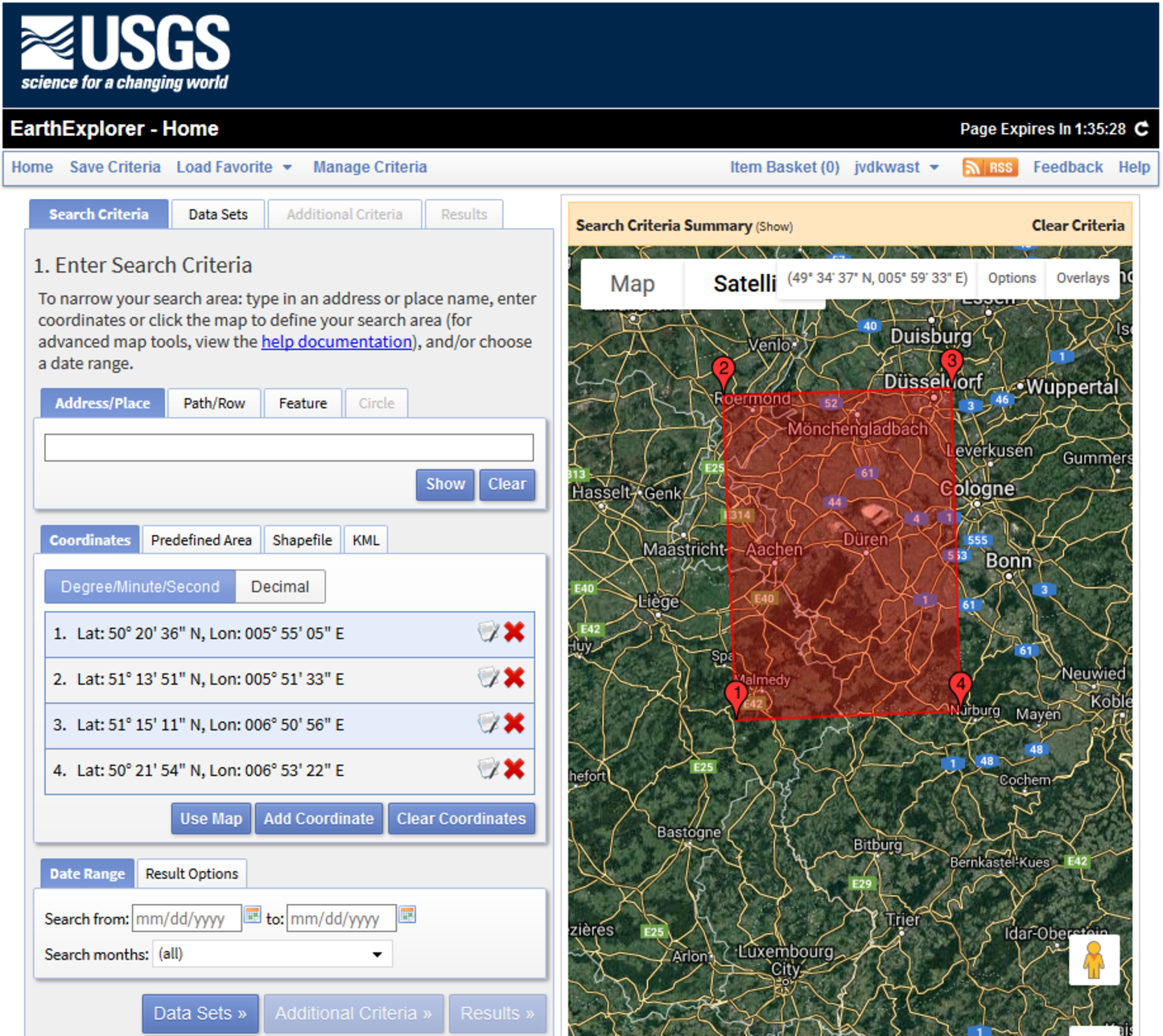Open the calendar picker for the 'to' date

(x=406, y=914)
